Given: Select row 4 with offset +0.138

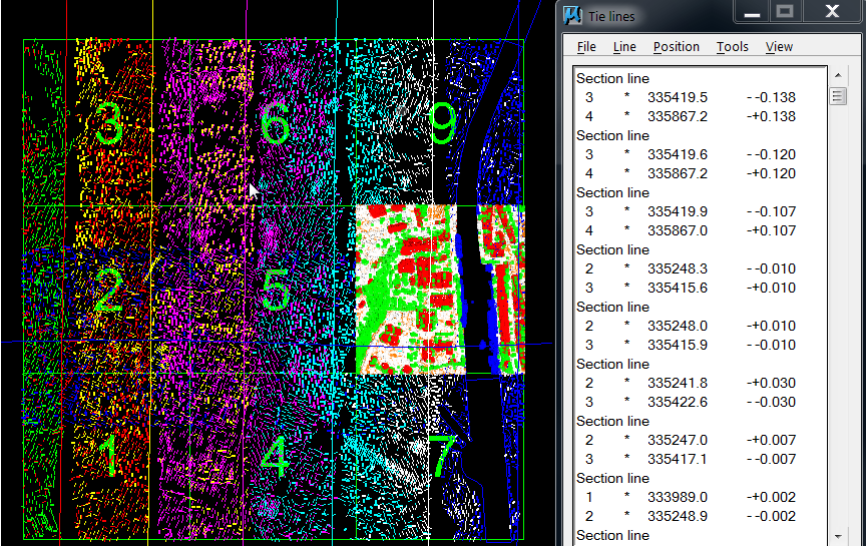Looking at the screenshot, I should pos(700,116).
